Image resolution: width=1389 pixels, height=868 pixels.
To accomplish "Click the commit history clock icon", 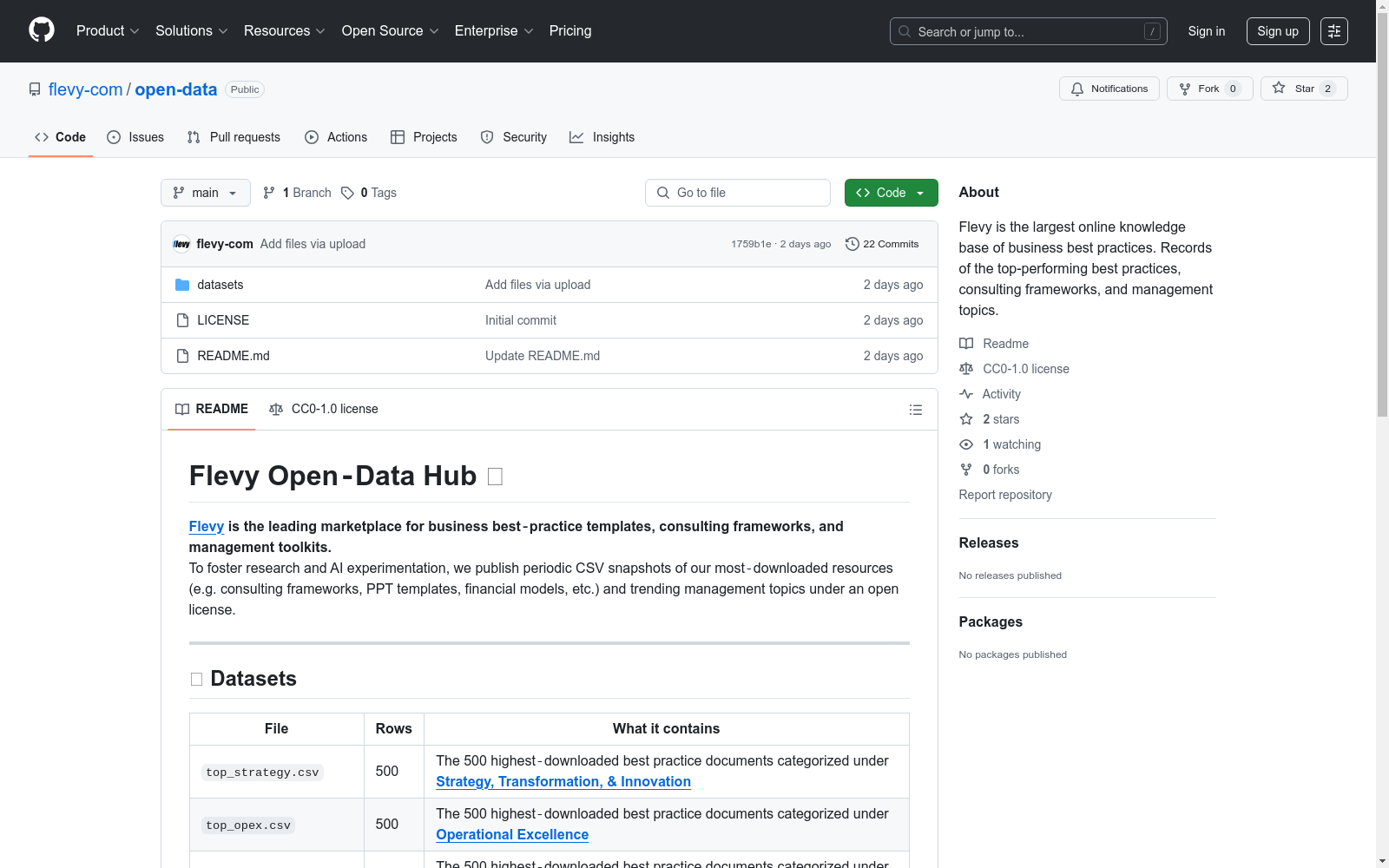I will tap(852, 244).
